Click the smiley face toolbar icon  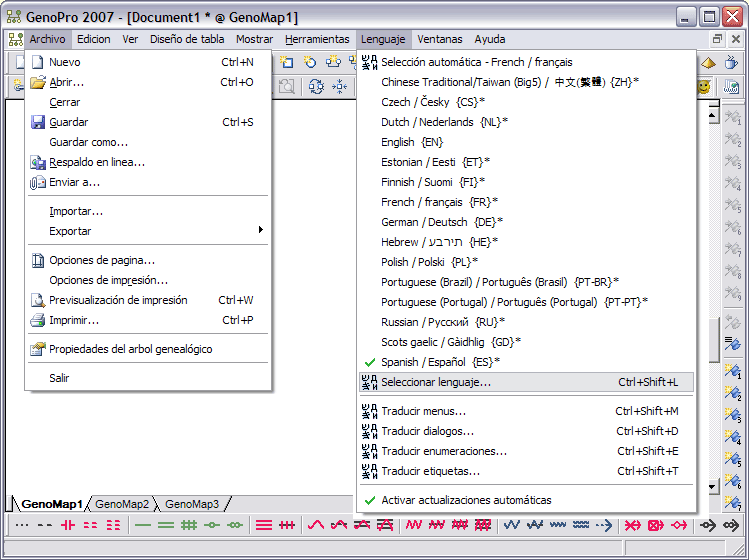704,87
